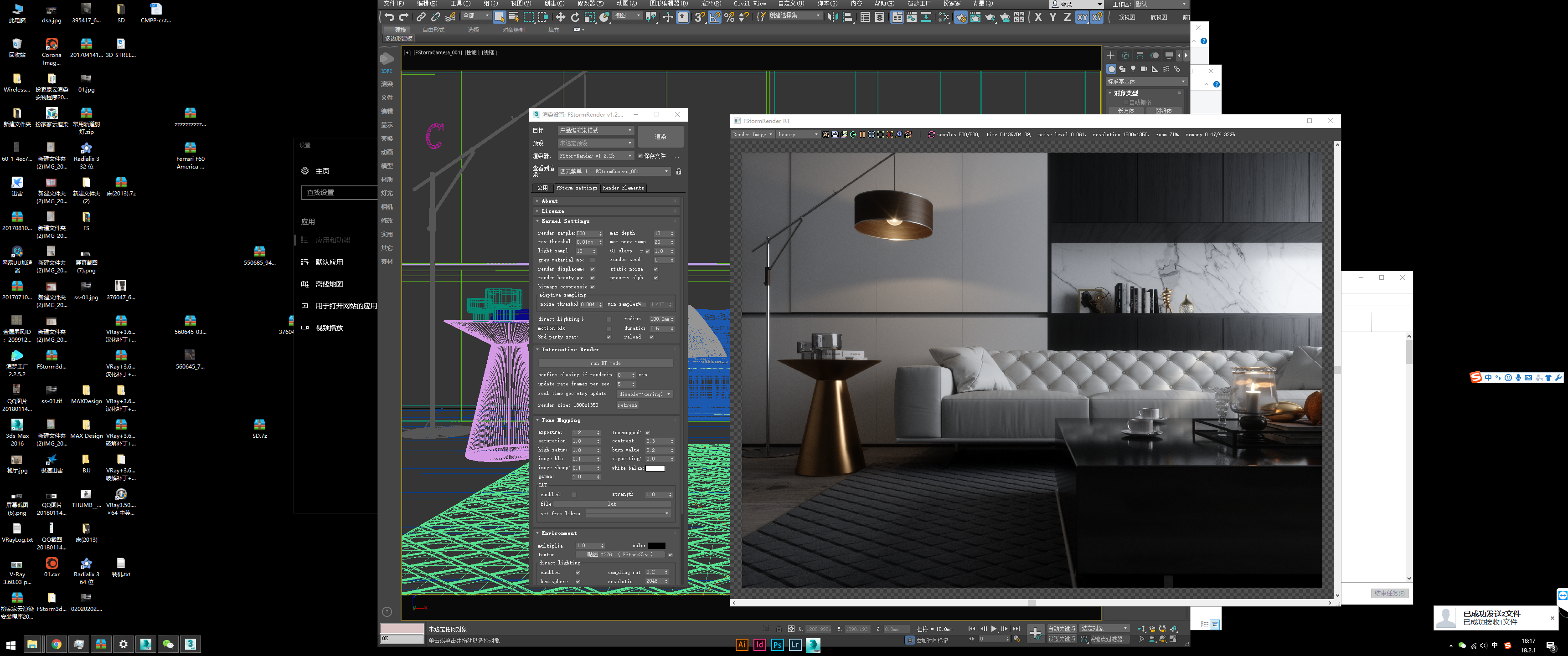Open File Explorer from the taskbar

pos(32,644)
